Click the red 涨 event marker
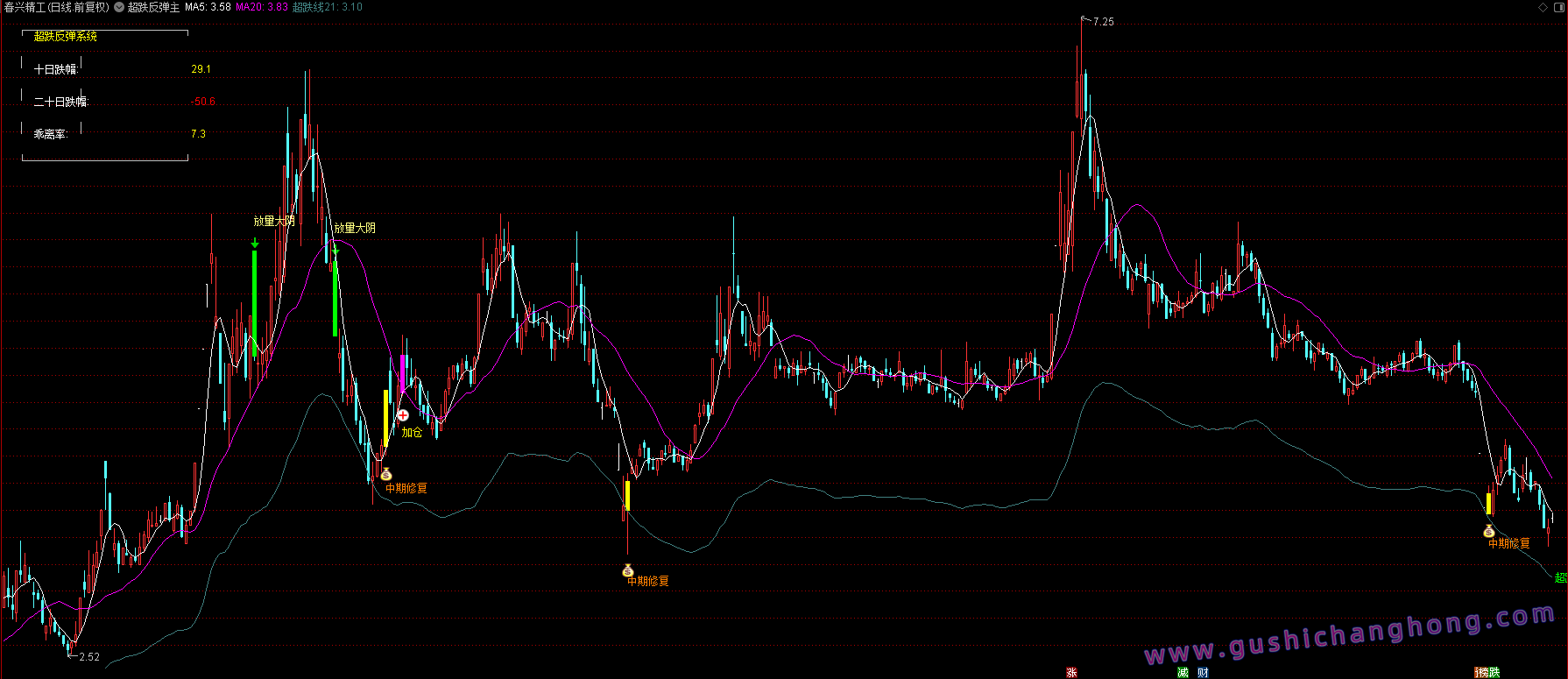Image resolution: width=1568 pixels, height=679 pixels. tap(1071, 672)
